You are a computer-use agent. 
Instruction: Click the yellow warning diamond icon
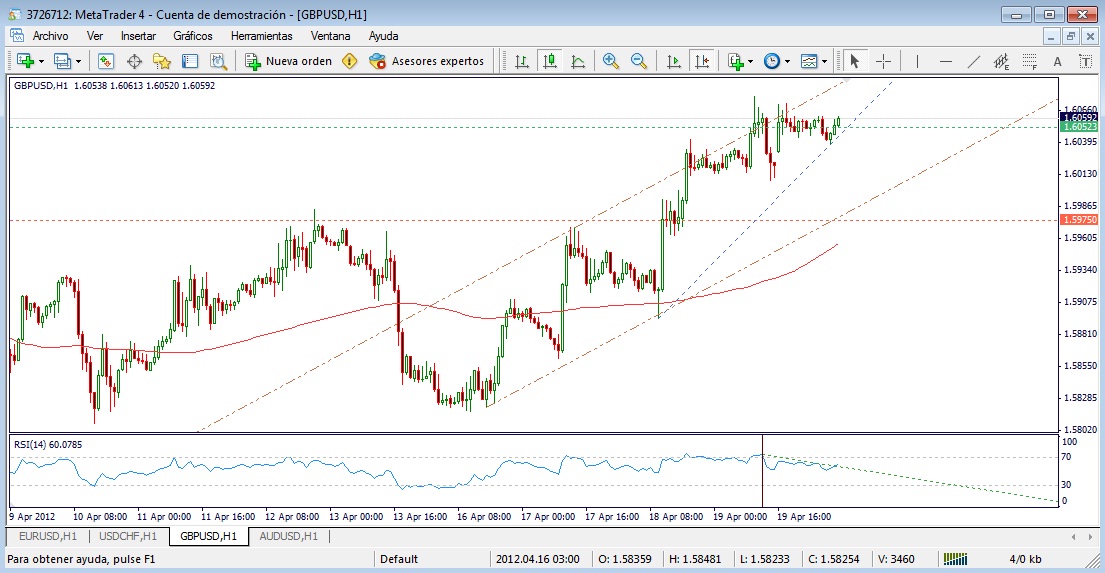pos(350,61)
